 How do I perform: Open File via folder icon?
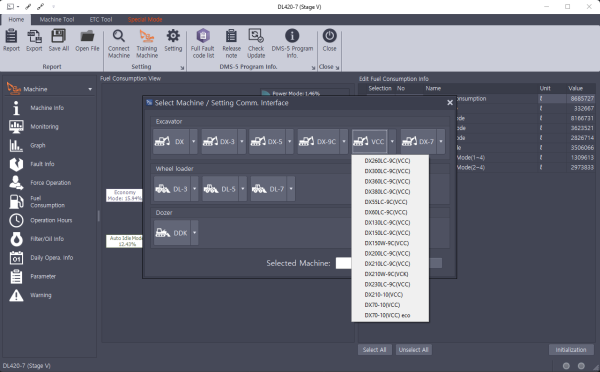(x=87, y=36)
